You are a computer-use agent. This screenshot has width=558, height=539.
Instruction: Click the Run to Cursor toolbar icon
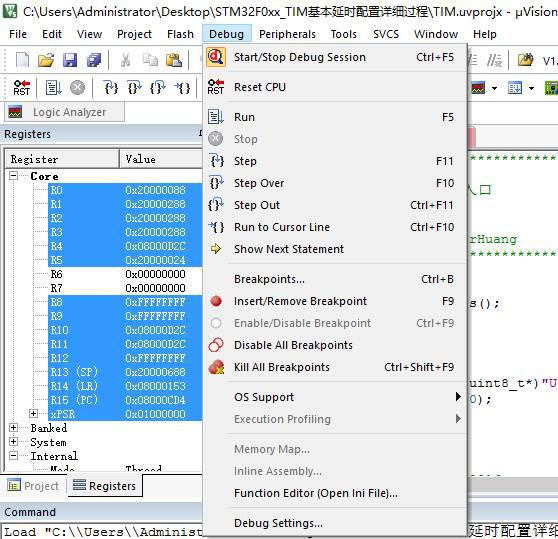(x=183, y=88)
